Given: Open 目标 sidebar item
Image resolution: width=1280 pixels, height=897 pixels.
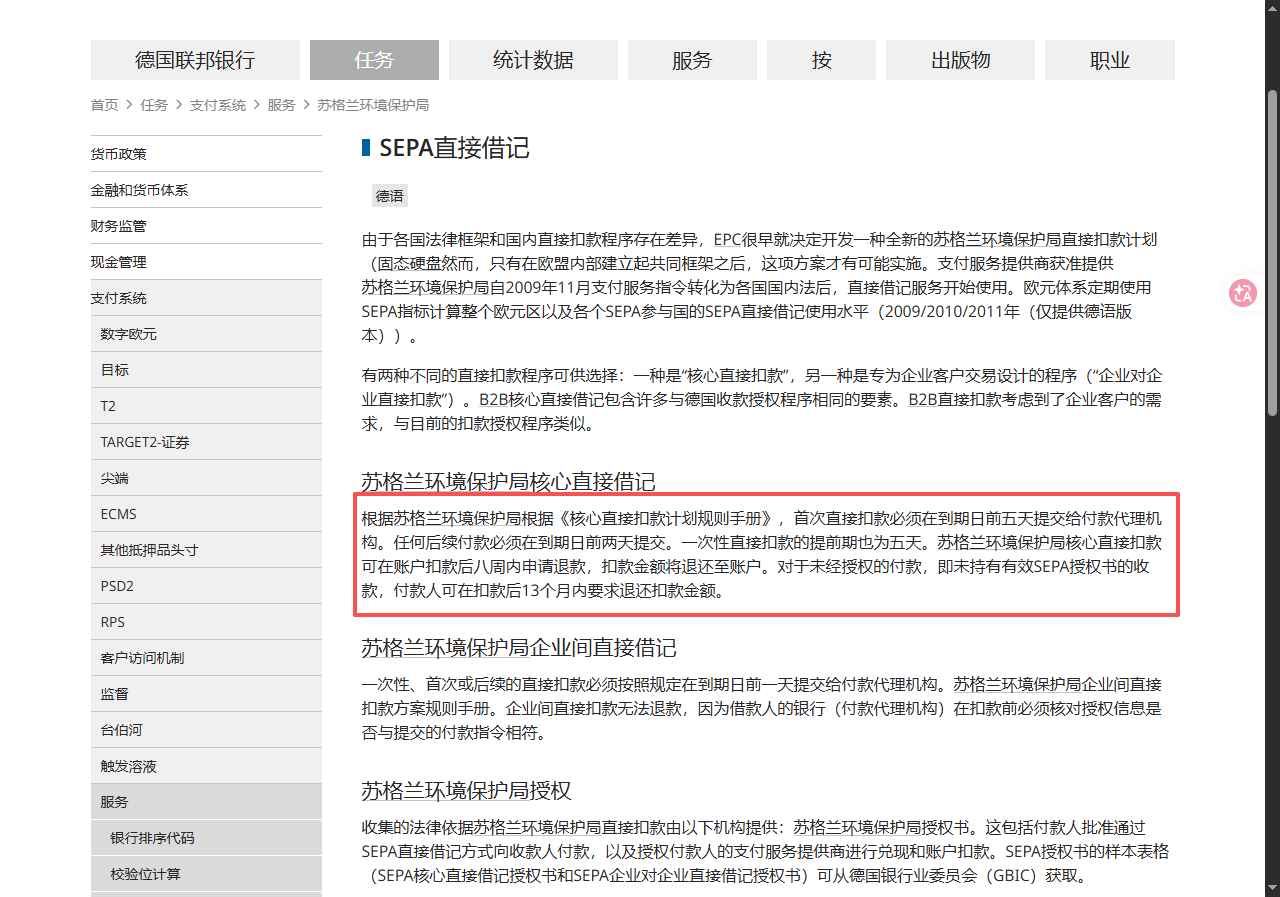Looking at the screenshot, I should tap(206, 370).
